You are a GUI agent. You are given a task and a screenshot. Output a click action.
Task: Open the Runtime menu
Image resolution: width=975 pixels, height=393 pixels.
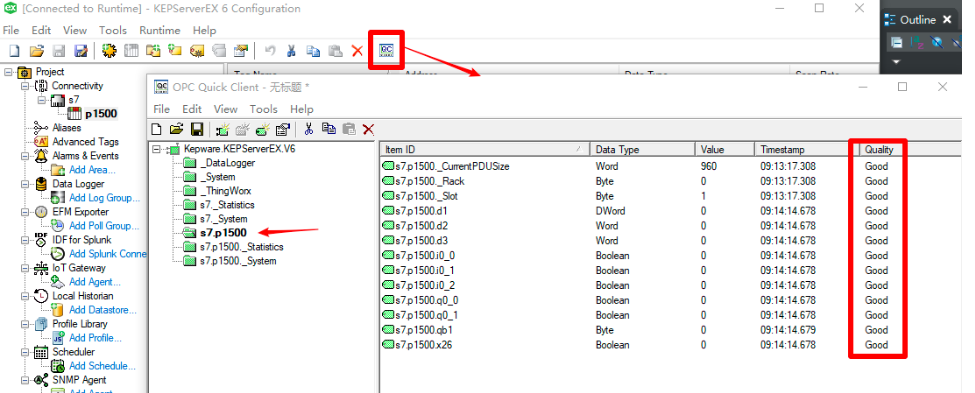(159, 30)
